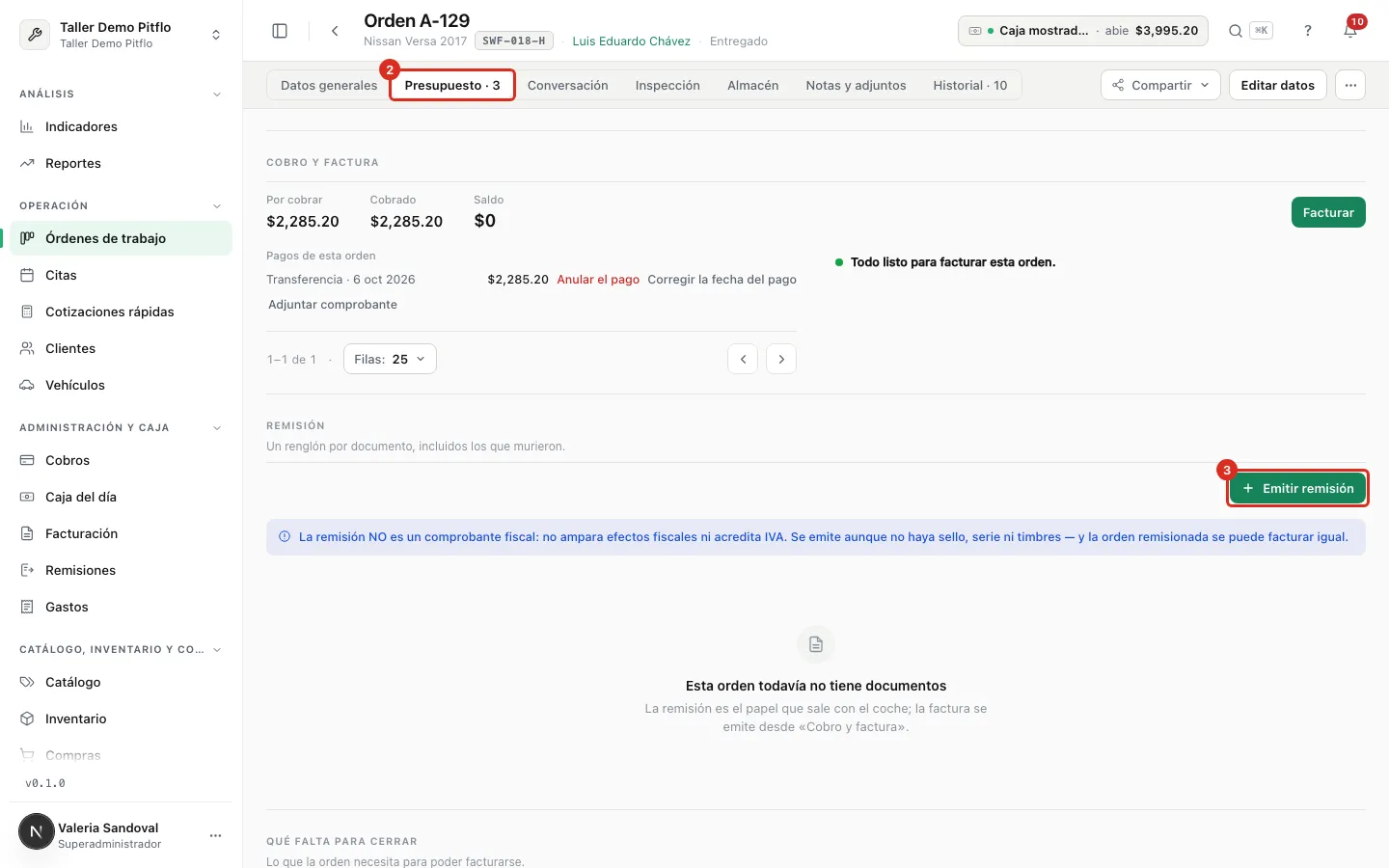
Task: Click the Vehículos car icon
Action: point(27,385)
